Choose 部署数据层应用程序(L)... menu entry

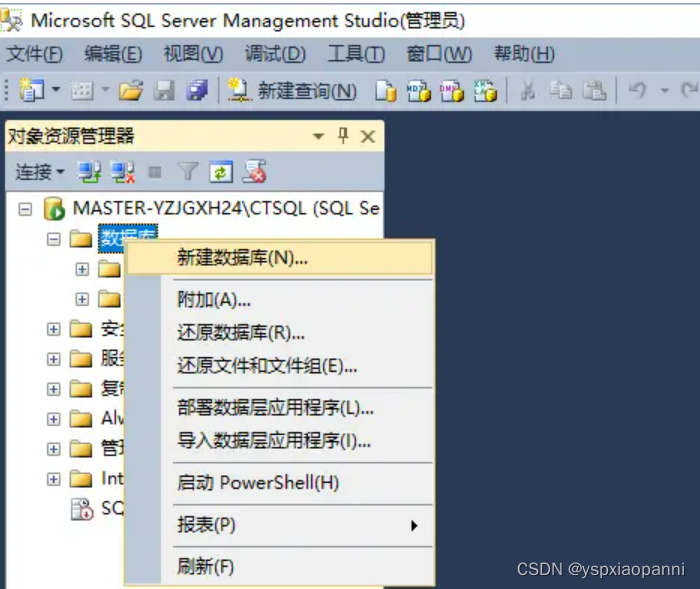[280, 407]
